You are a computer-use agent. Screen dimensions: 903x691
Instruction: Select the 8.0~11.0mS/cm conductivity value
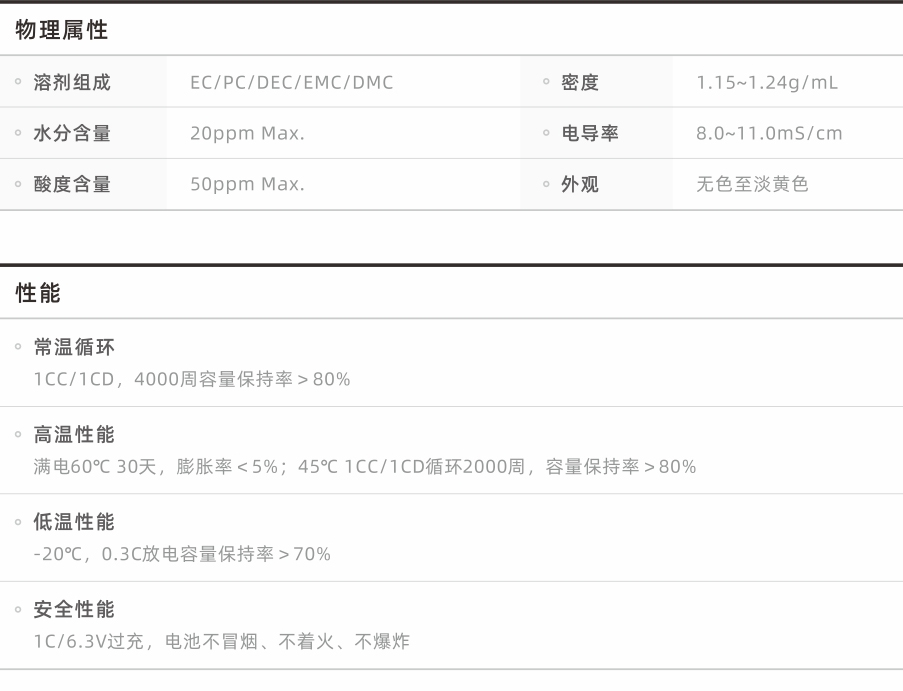tap(769, 134)
